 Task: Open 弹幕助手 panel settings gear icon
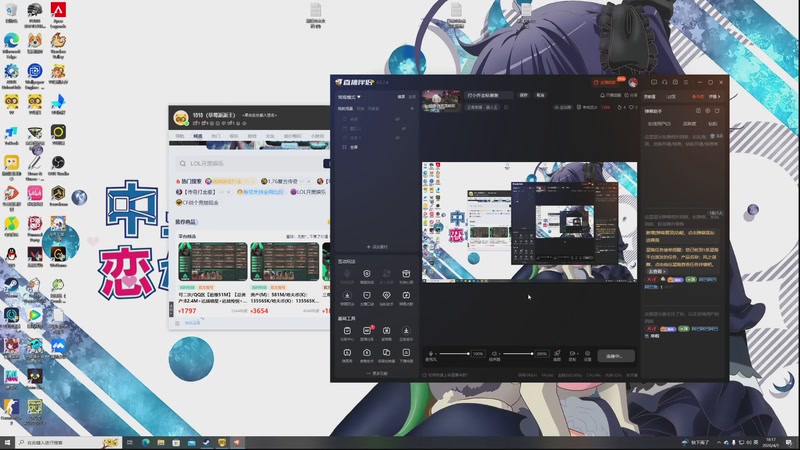pyautogui.click(x=708, y=111)
